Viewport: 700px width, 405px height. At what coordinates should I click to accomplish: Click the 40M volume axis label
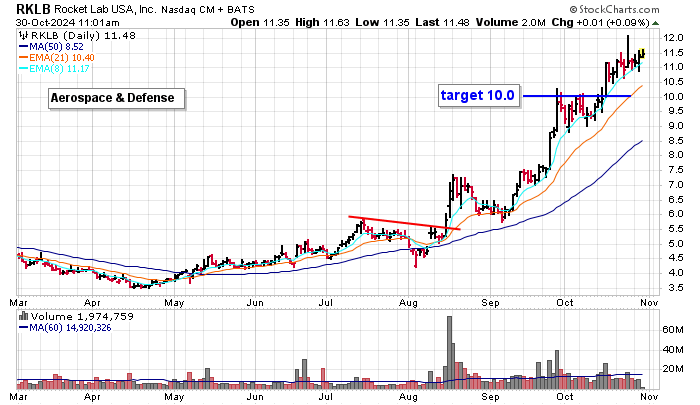pos(673,350)
